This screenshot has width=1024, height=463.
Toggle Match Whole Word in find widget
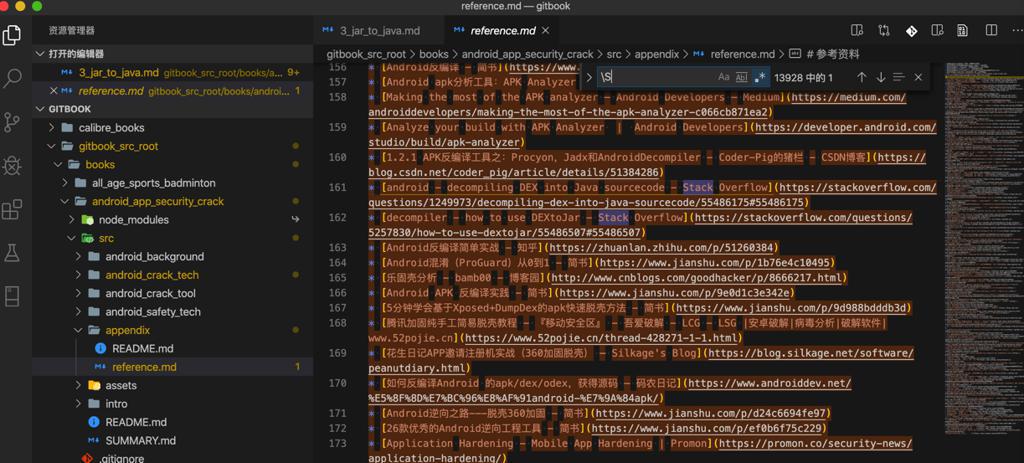[x=741, y=77]
